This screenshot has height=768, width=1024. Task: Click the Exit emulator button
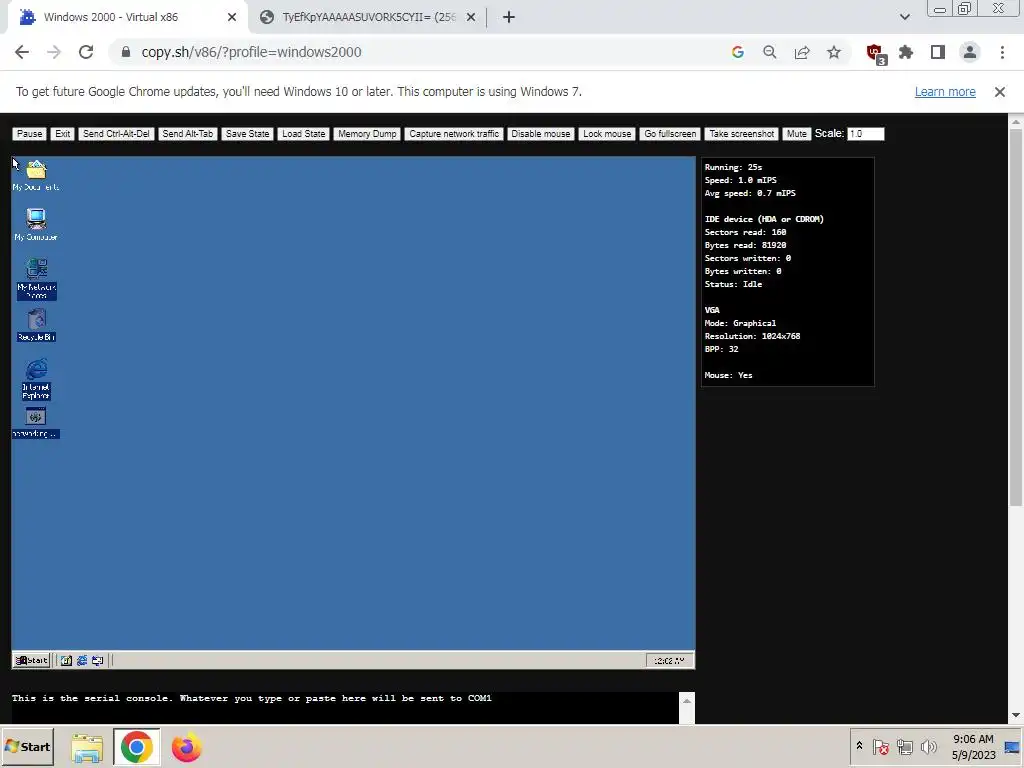click(63, 134)
